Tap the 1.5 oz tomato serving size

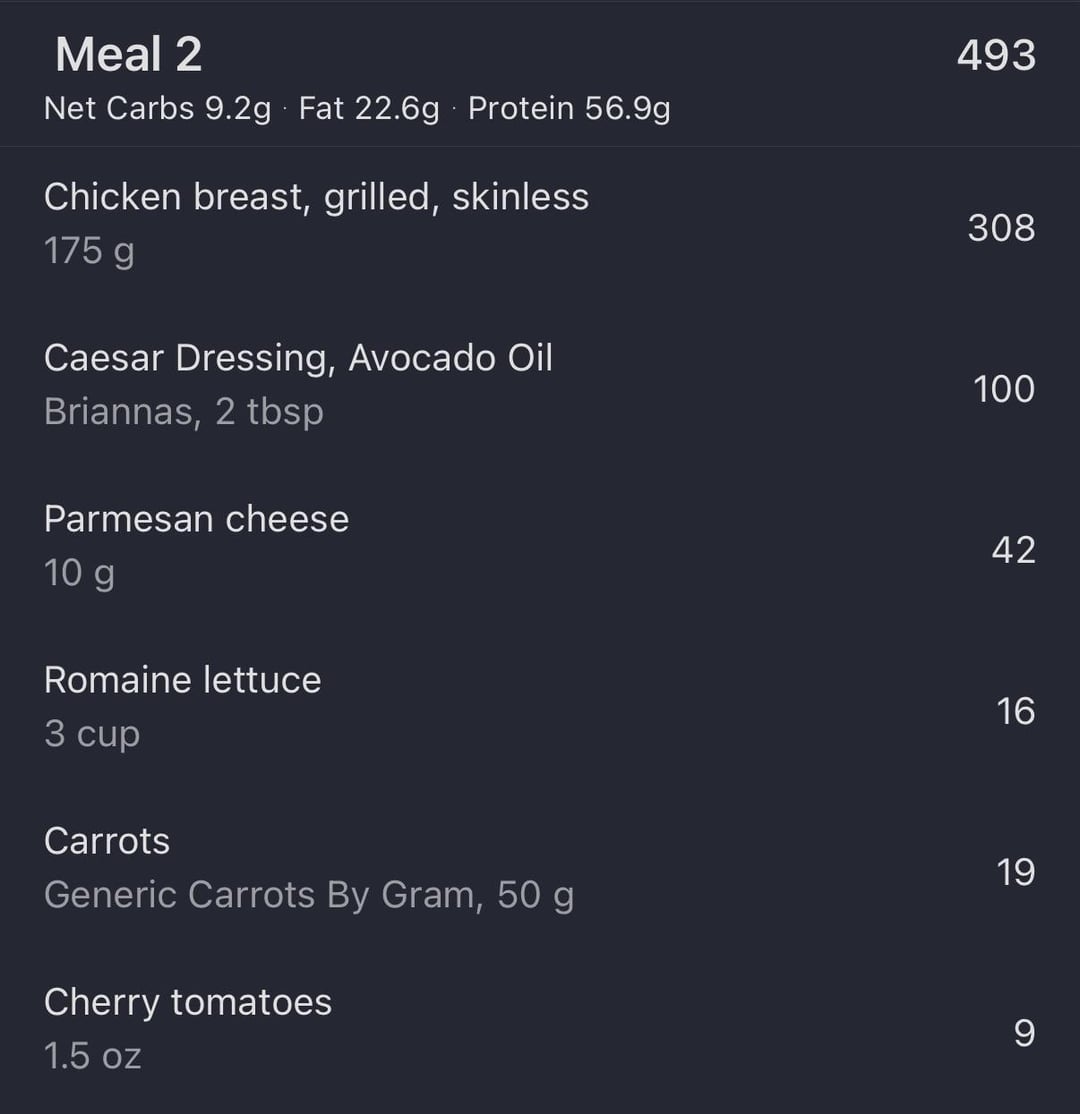click(x=93, y=1056)
